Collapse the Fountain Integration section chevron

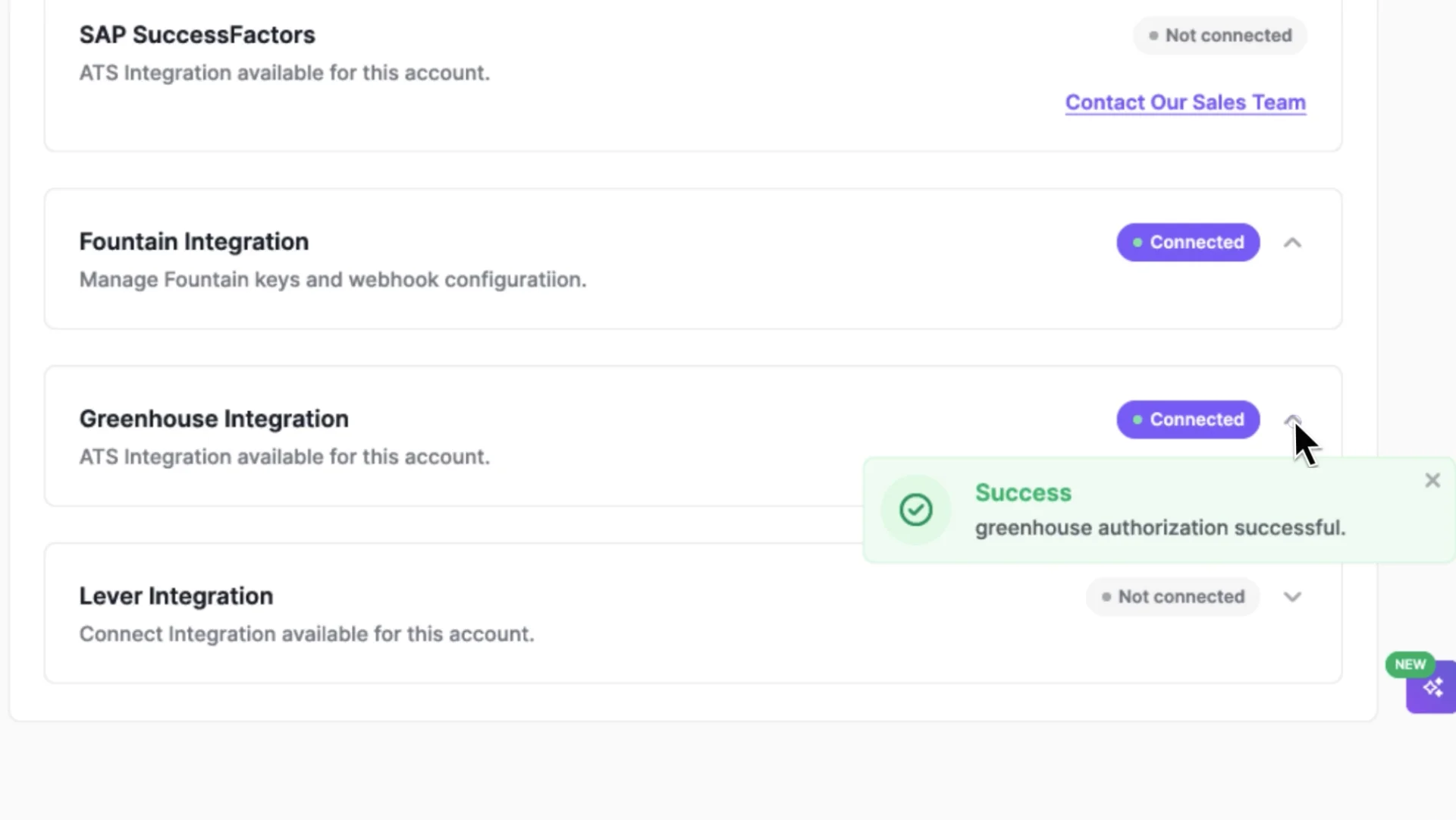(x=1292, y=243)
